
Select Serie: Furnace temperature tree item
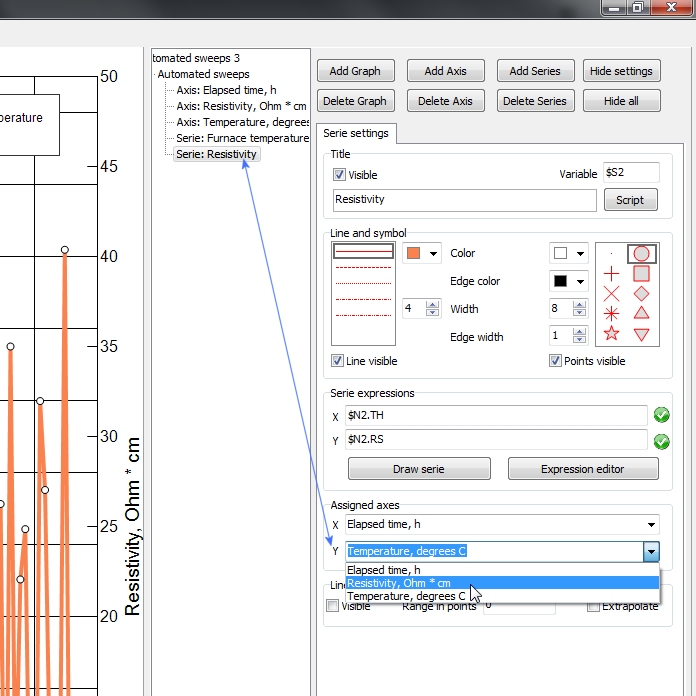(x=242, y=138)
